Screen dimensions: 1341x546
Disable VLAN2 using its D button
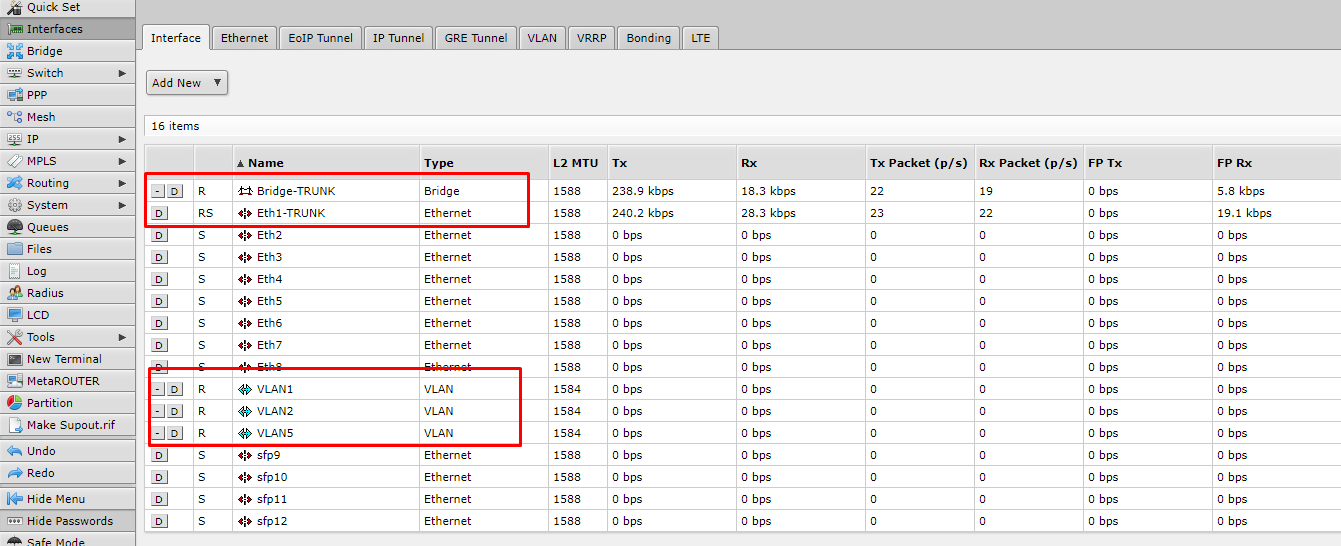[x=175, y=411]
